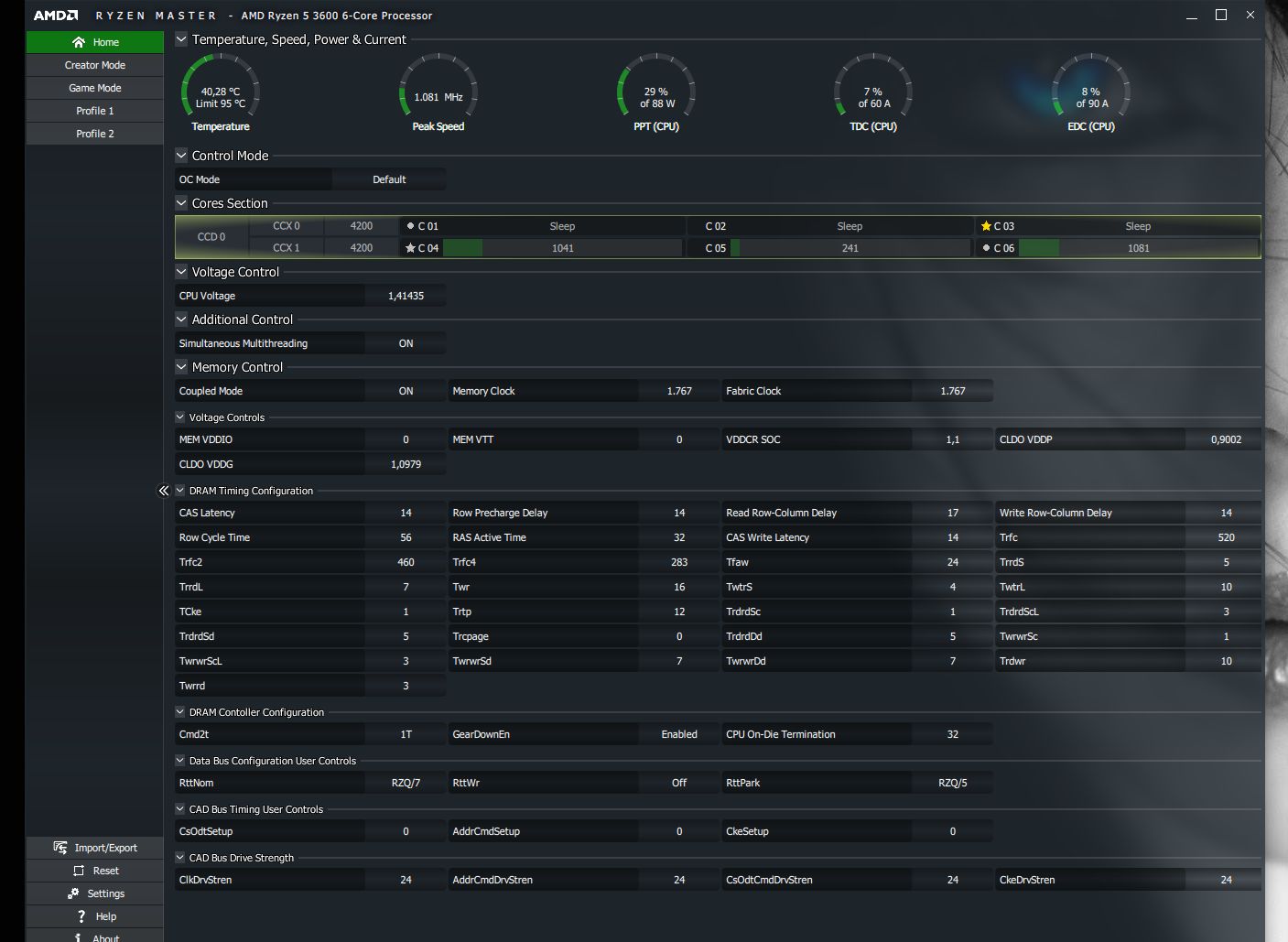Click the Reset button label

point(106,871)
